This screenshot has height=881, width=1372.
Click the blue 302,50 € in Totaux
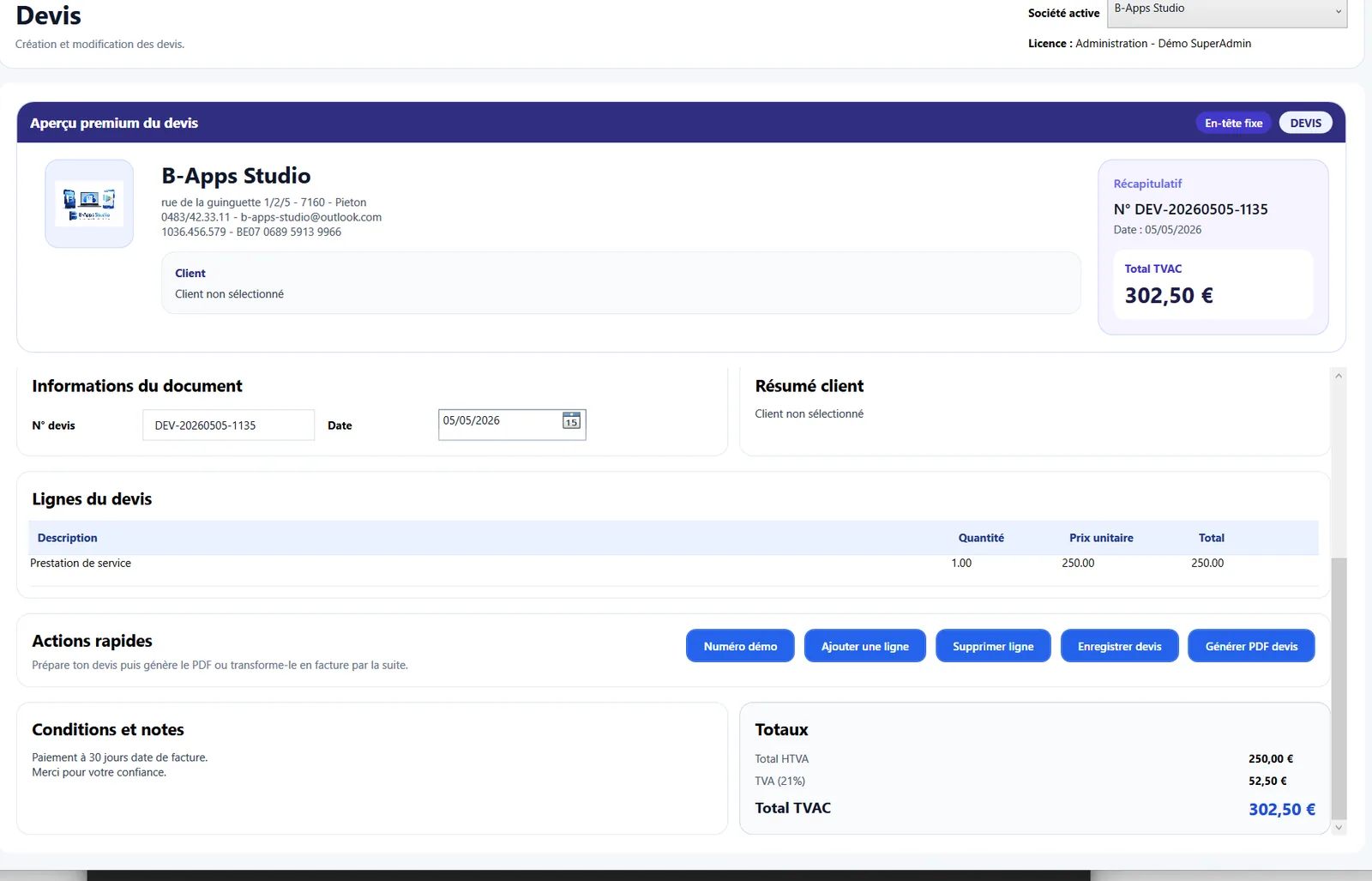1282,810
